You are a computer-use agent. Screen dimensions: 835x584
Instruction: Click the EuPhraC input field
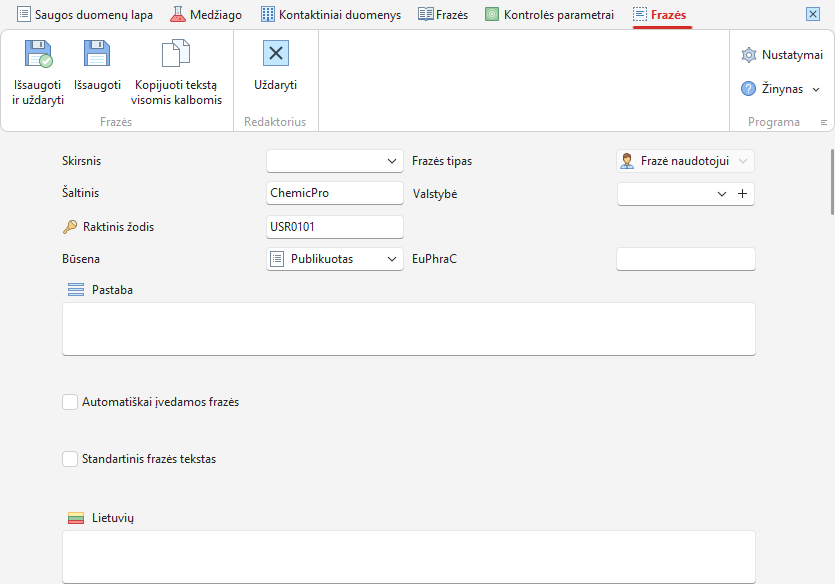coord(686,259)
